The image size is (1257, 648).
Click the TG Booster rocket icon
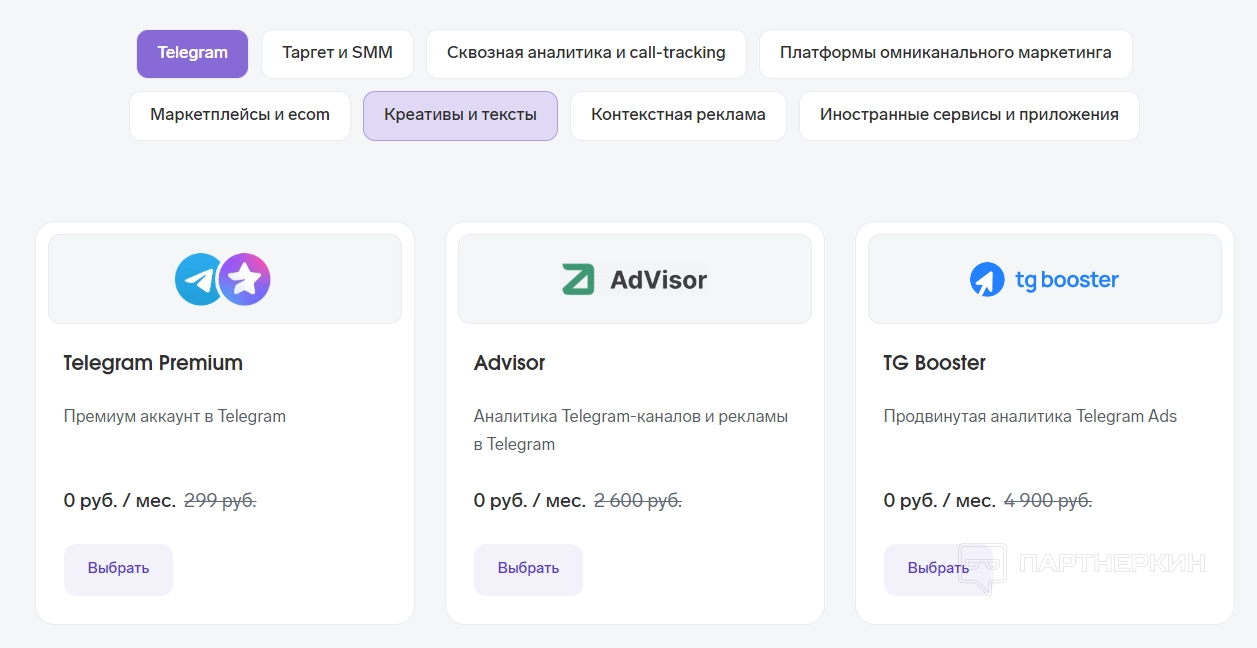click(987, 280)
